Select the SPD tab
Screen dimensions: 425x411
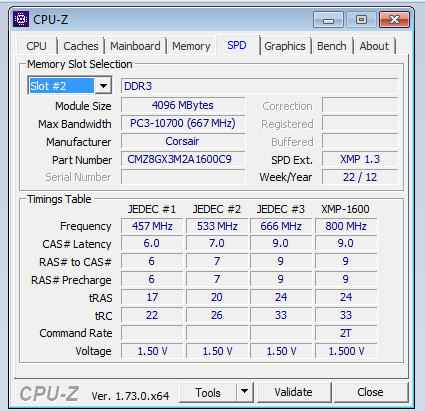pos(237,45)
